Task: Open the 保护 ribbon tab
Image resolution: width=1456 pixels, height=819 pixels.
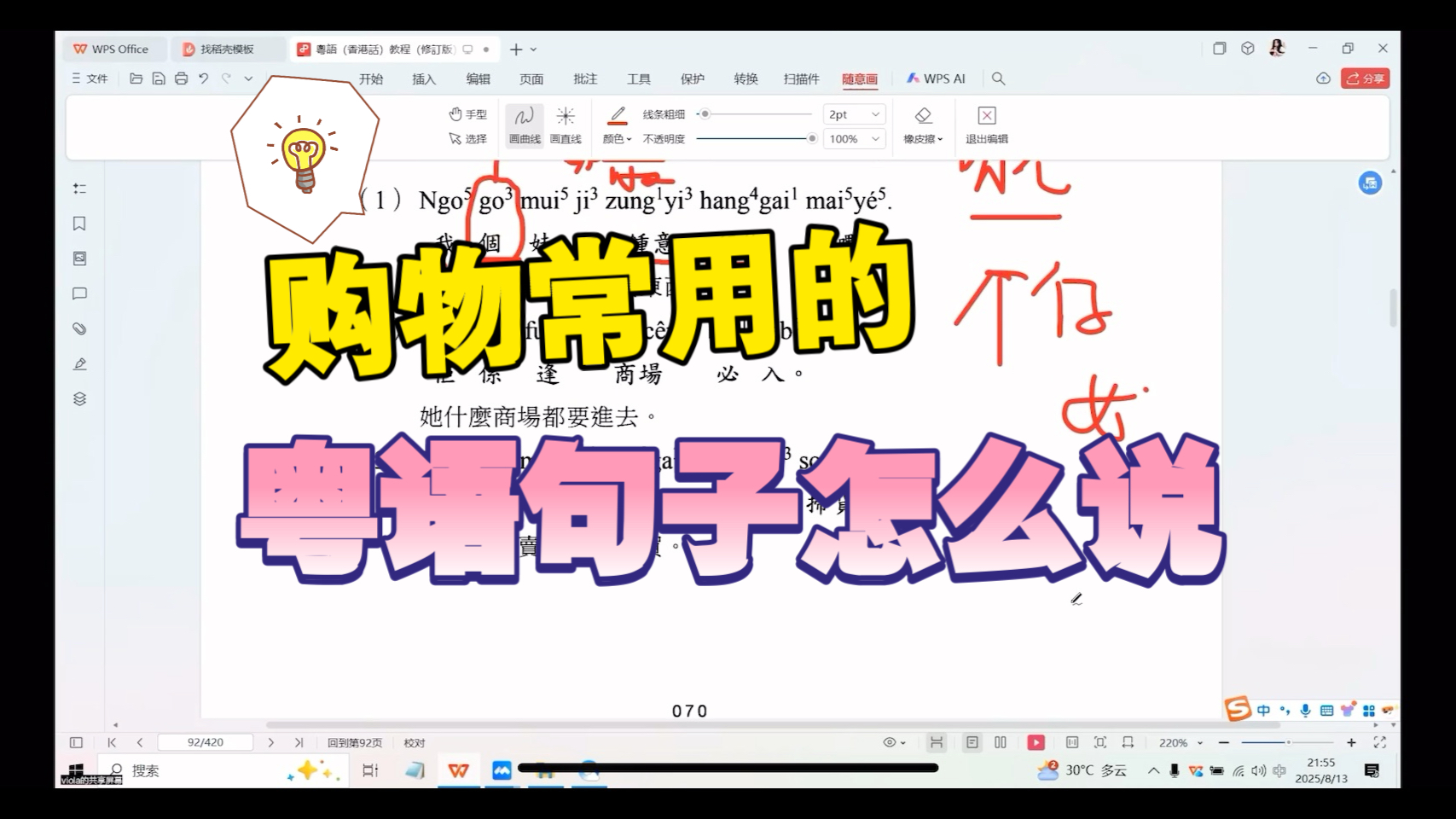Action: point(693,78)
